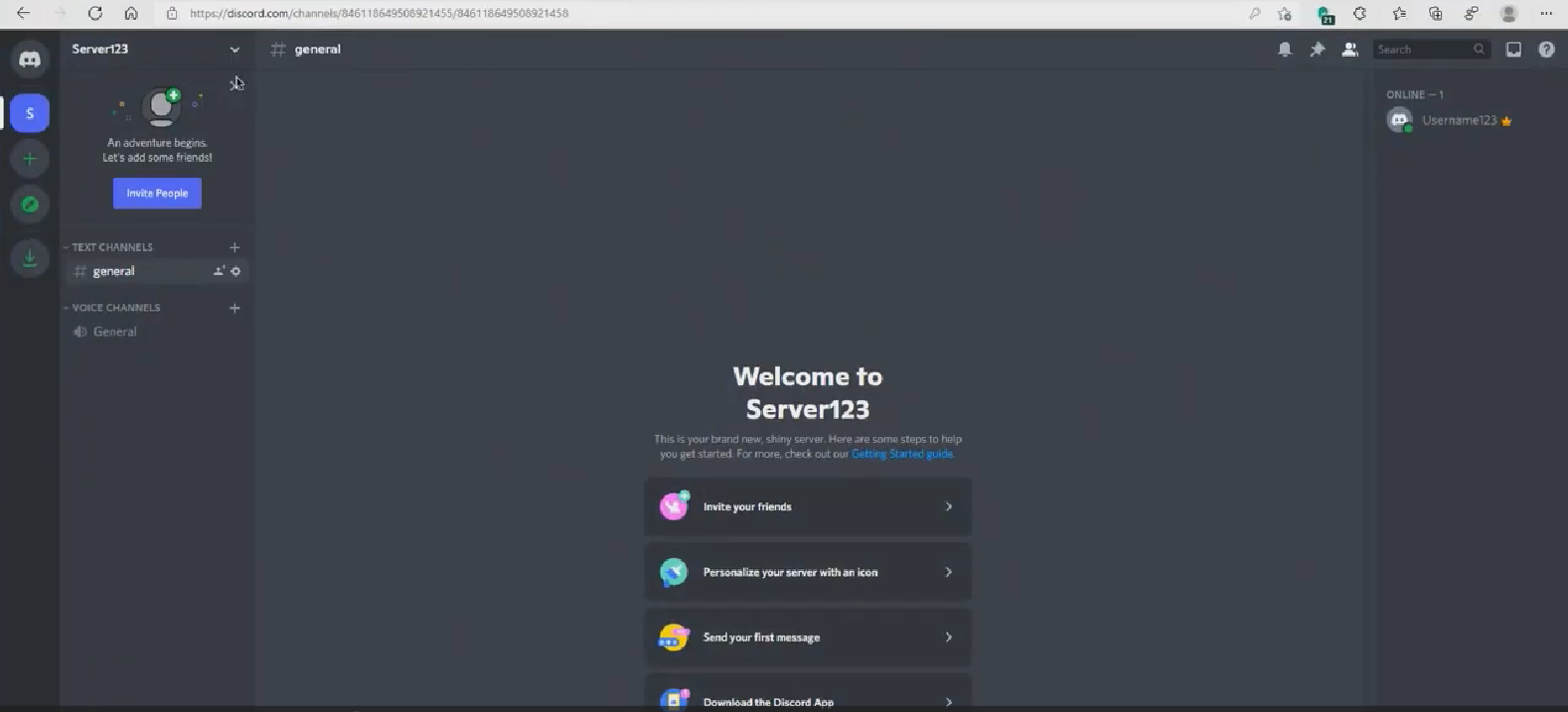The image size is (1568, 712).
Task: Open the Getting Started guide link
Action: 901,454
